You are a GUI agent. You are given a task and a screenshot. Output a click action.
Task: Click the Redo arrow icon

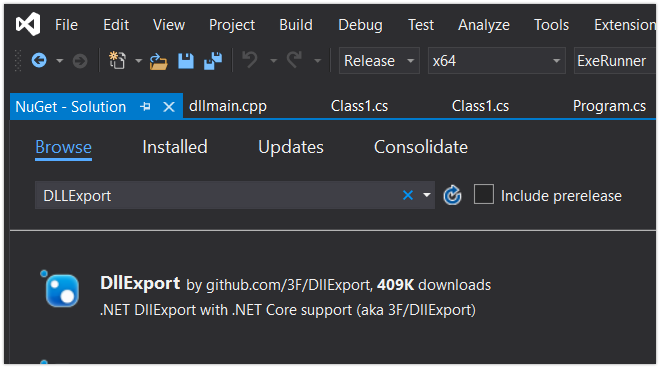pos(294,60)
